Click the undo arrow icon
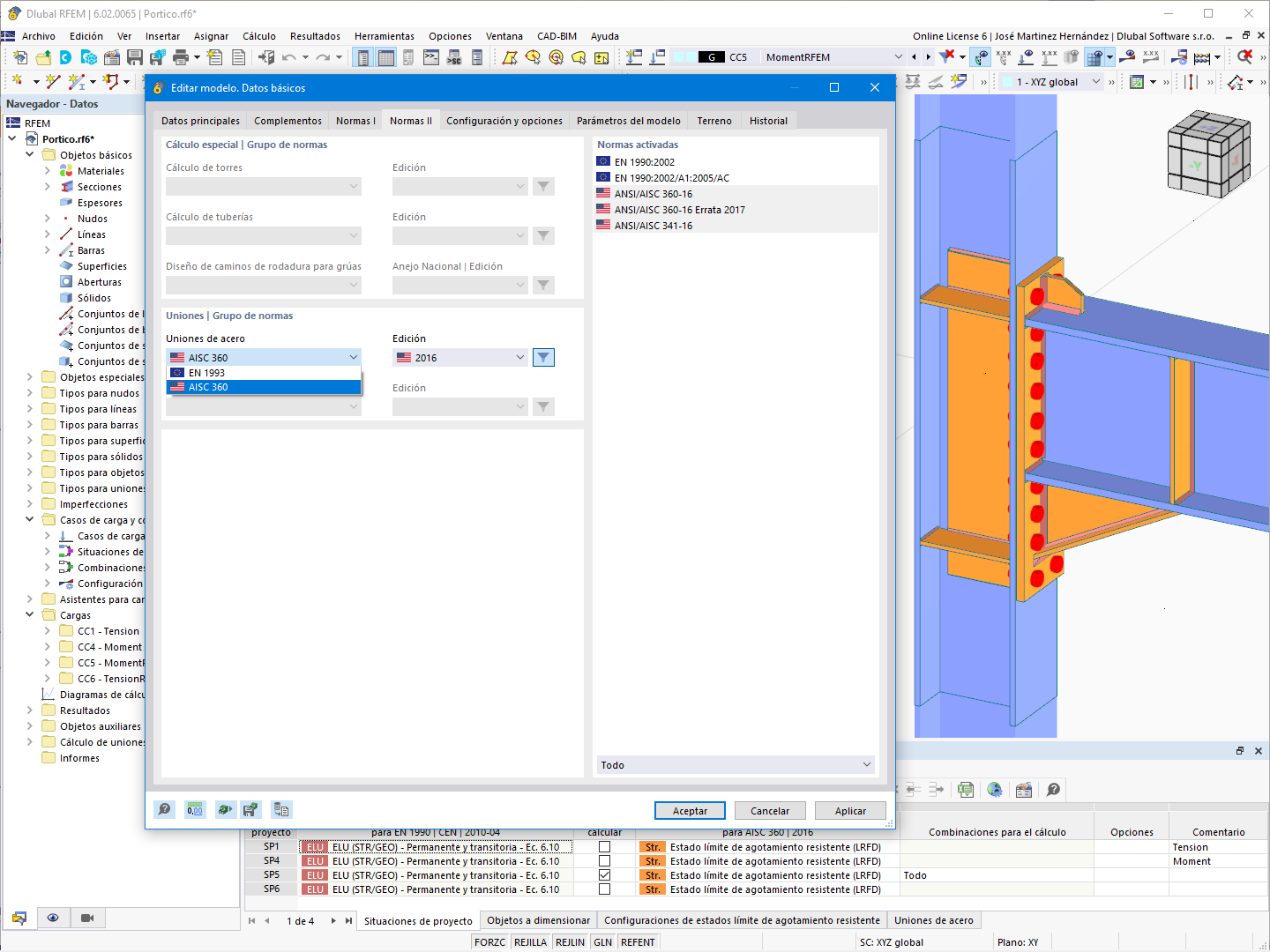Viewport: 1270px width, 952px height. pos(288,57)
